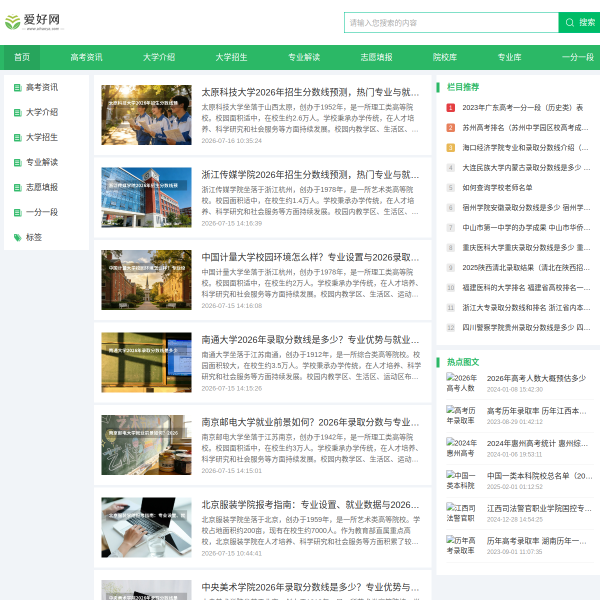Open recommended link 2025陕西清北录取结果
Viewport: 600px width, 600px height.
[x=525, y=267]
